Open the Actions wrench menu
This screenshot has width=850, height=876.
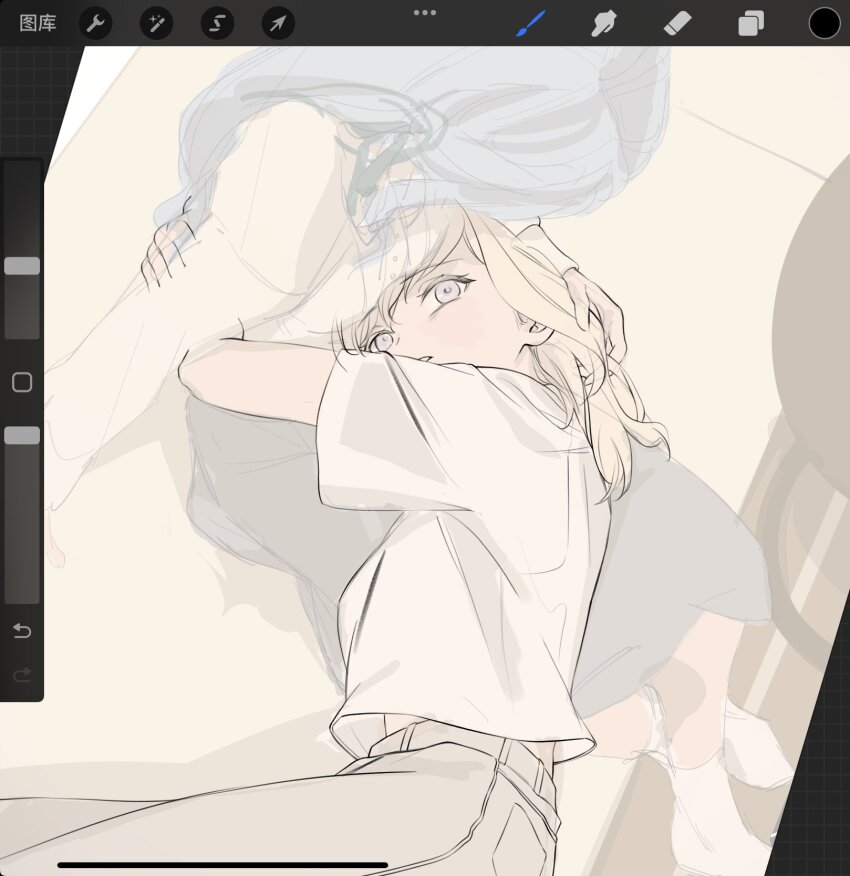[96, 23]
